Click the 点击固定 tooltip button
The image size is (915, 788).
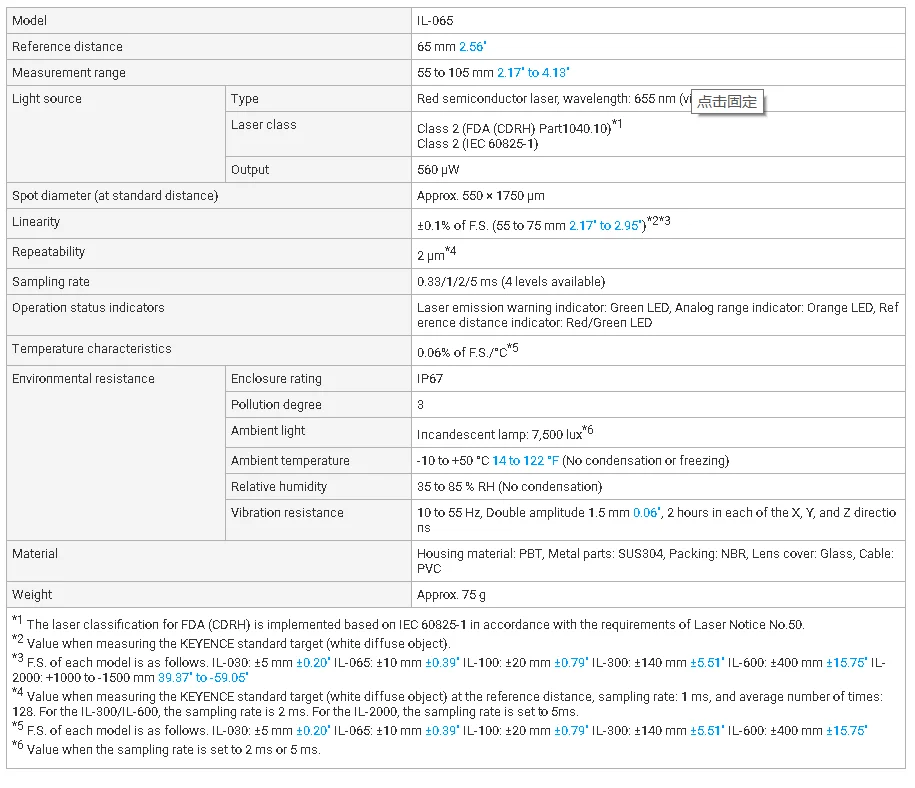[x=727, y=101]
